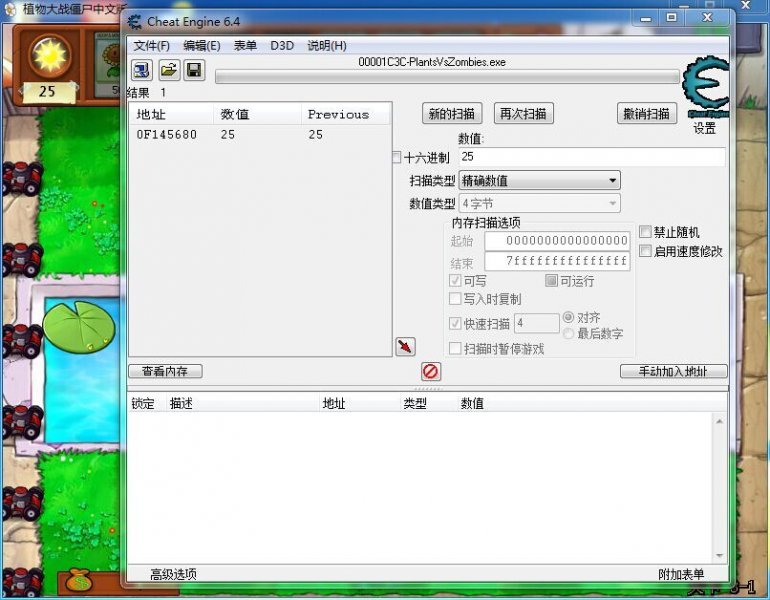Image resolution: width=770 pixels, height=600 pixels.
Task: Open 高级选项 at the bottom
Action: [x=173, y=574]
